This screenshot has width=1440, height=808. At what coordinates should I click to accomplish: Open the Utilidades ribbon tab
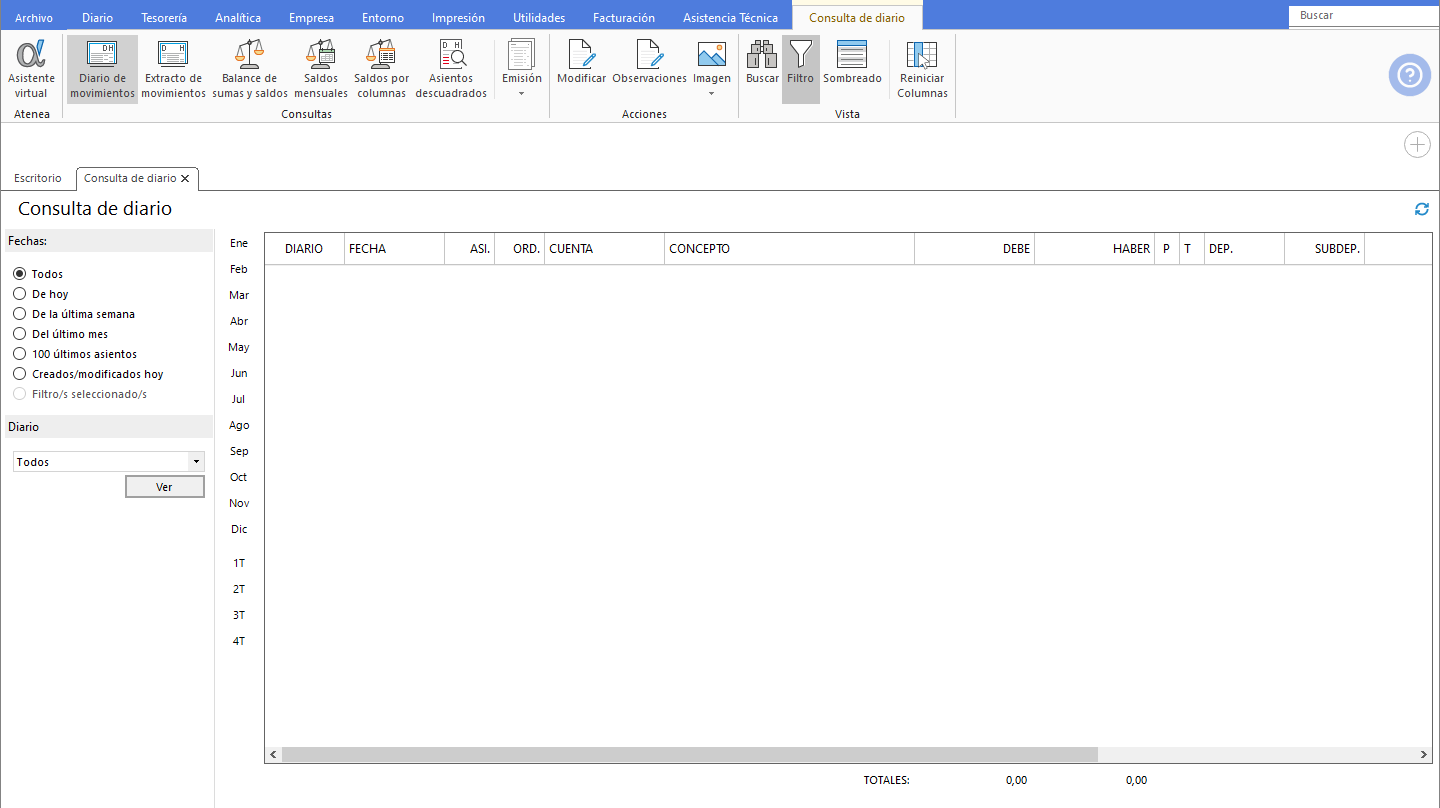click(539, 17)
